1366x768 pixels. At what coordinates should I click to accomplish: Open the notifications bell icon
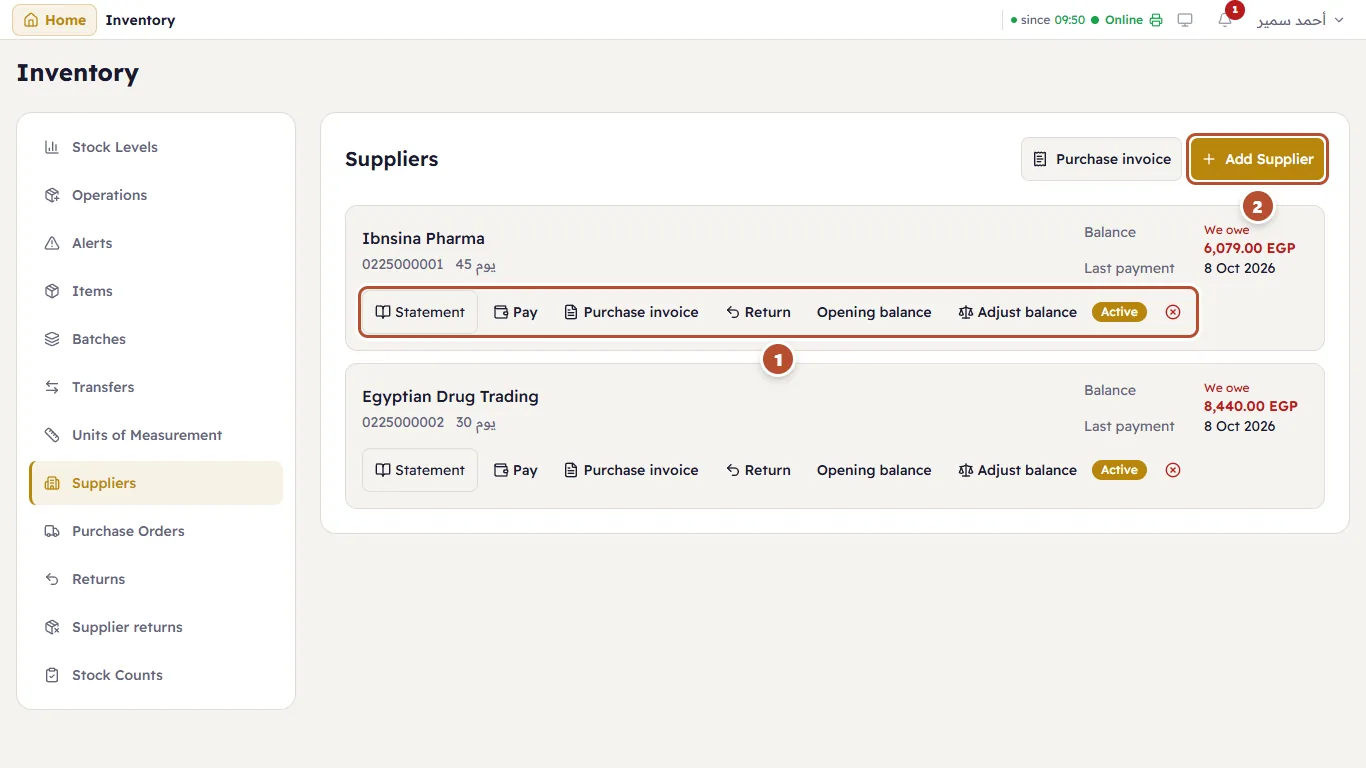click(x=1225, y=20)
